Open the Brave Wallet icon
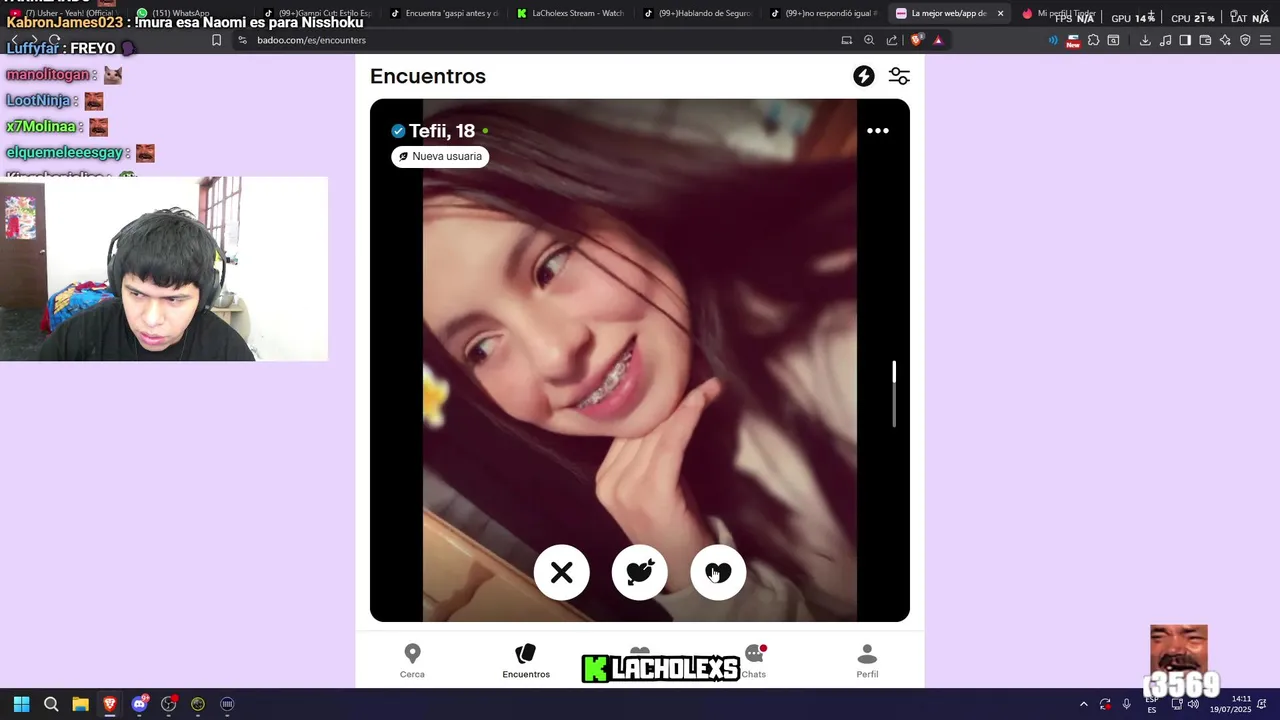Screen dimensions: 1280x720 click(1205, 40)
